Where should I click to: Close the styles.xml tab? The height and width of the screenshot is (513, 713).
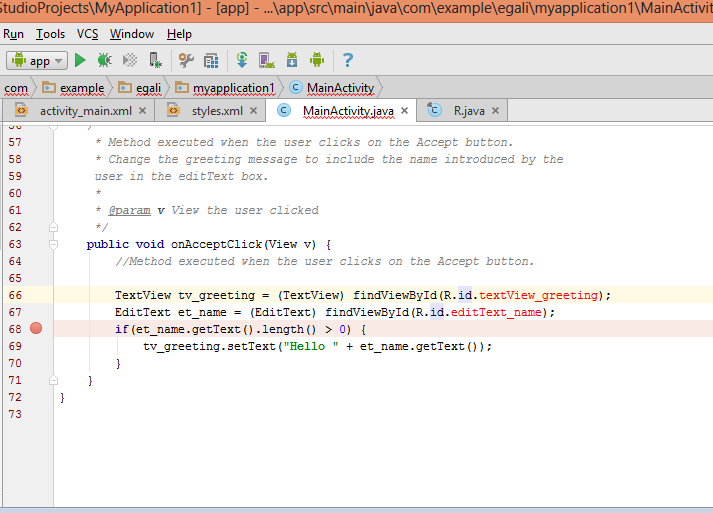253,111
